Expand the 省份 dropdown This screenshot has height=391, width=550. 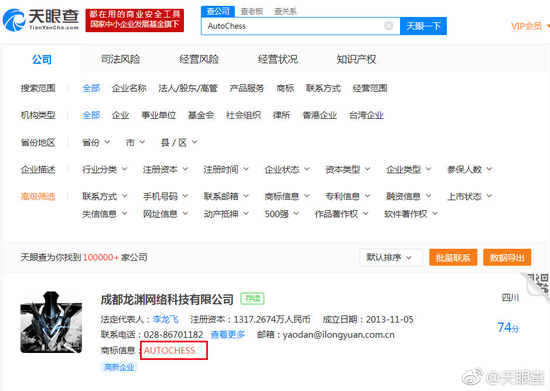click(x=96, y=142)
